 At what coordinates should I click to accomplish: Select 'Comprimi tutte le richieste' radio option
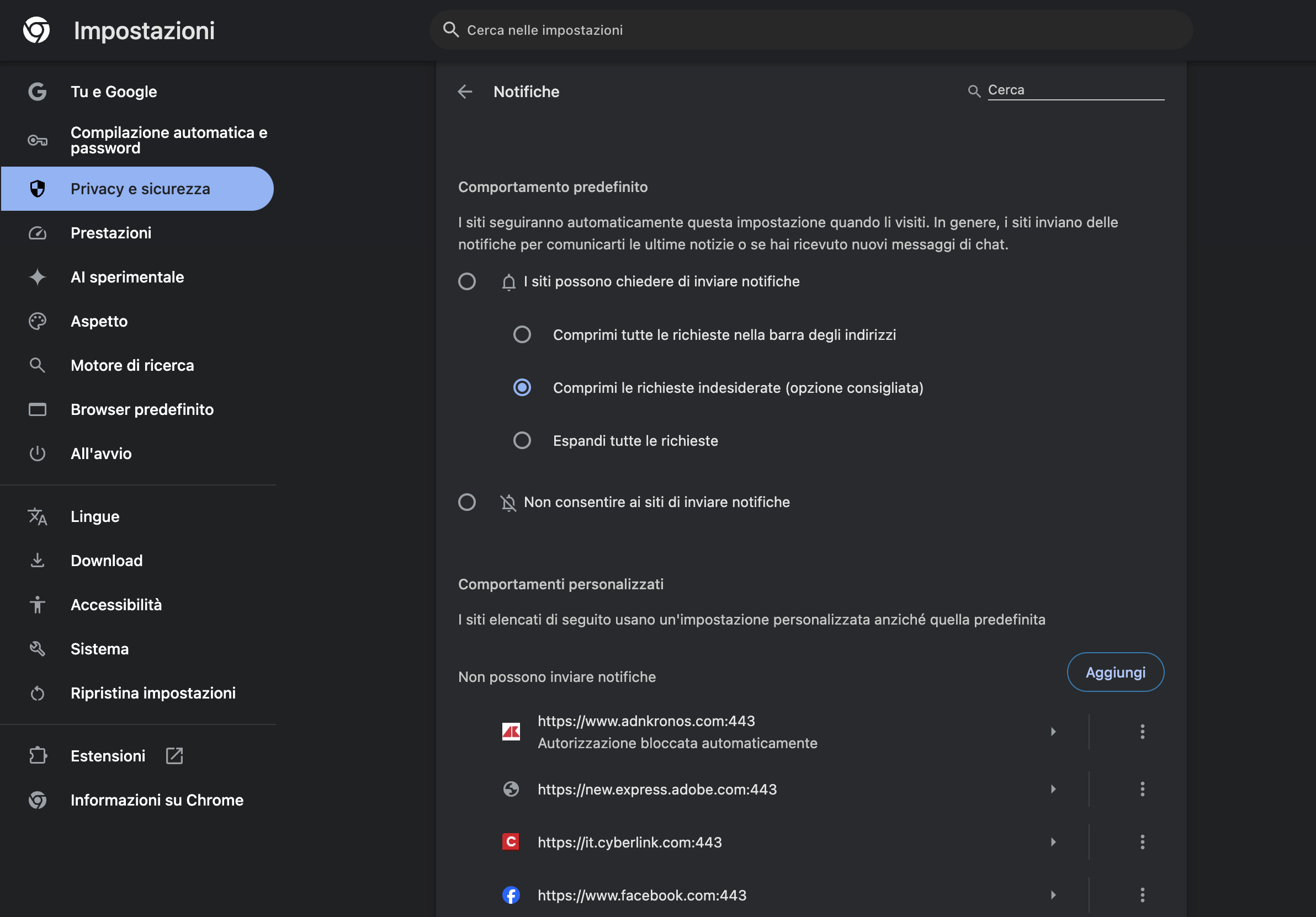point(522,334)
